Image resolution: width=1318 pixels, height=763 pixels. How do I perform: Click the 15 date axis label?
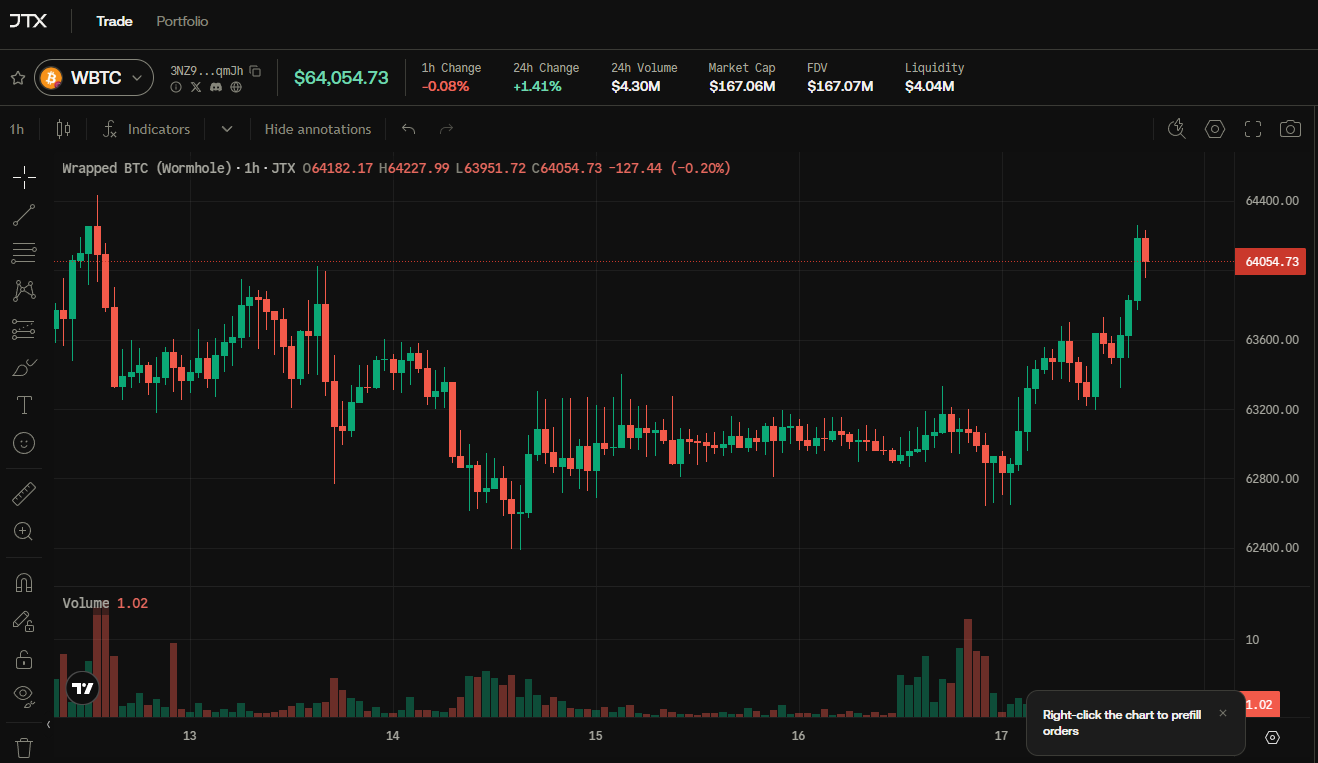[x=595, y=736]
